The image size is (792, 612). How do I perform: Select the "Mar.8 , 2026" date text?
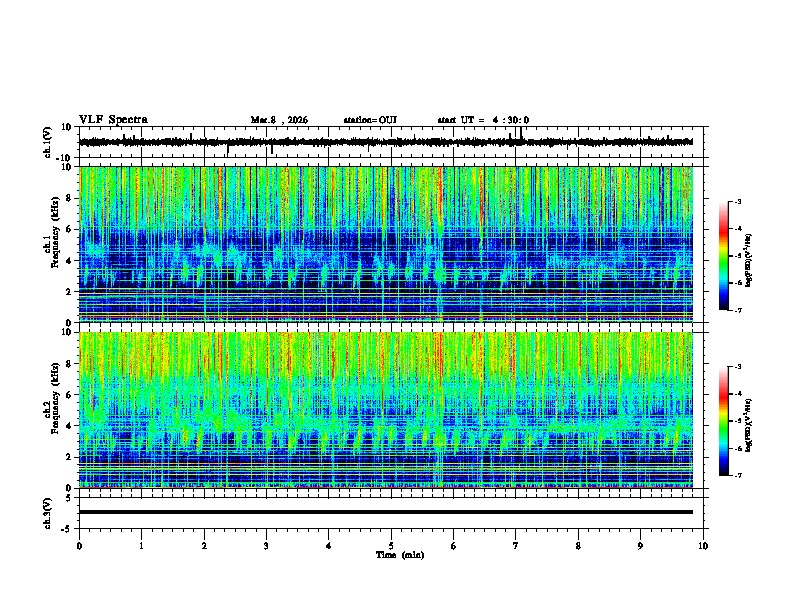279,120
